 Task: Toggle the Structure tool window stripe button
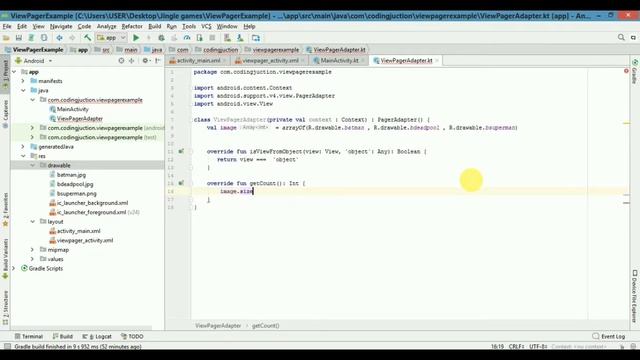pyautogui.click(x=5, y=308)
